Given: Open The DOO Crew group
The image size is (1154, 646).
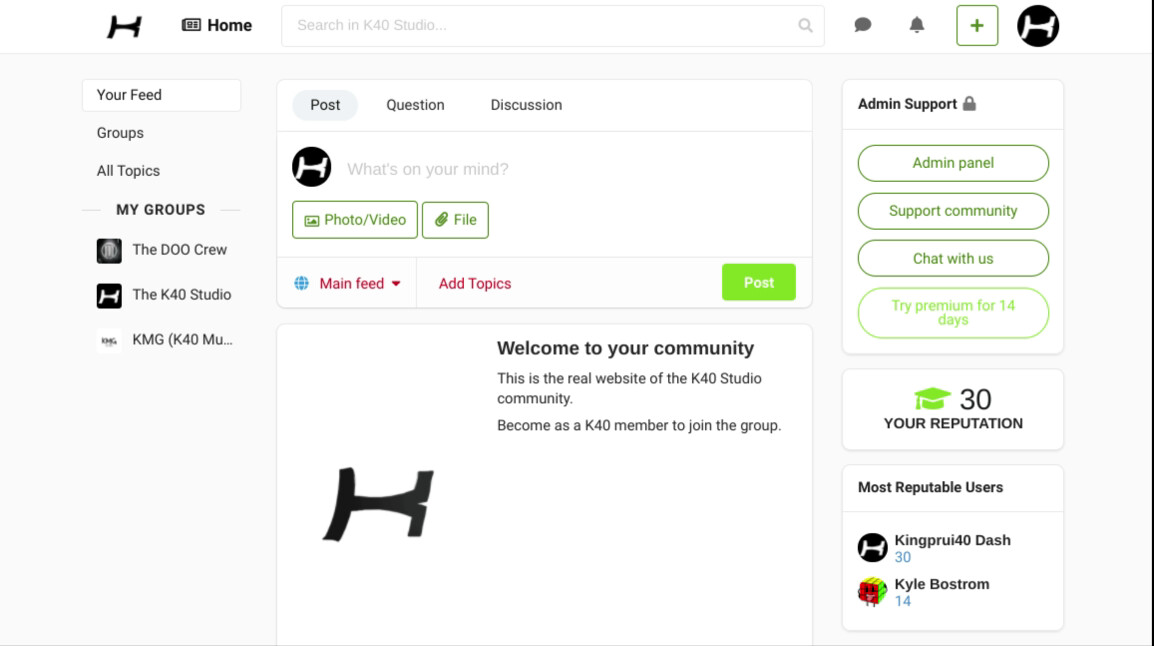Looking at the screenshot, I should [x=179, y=250].
